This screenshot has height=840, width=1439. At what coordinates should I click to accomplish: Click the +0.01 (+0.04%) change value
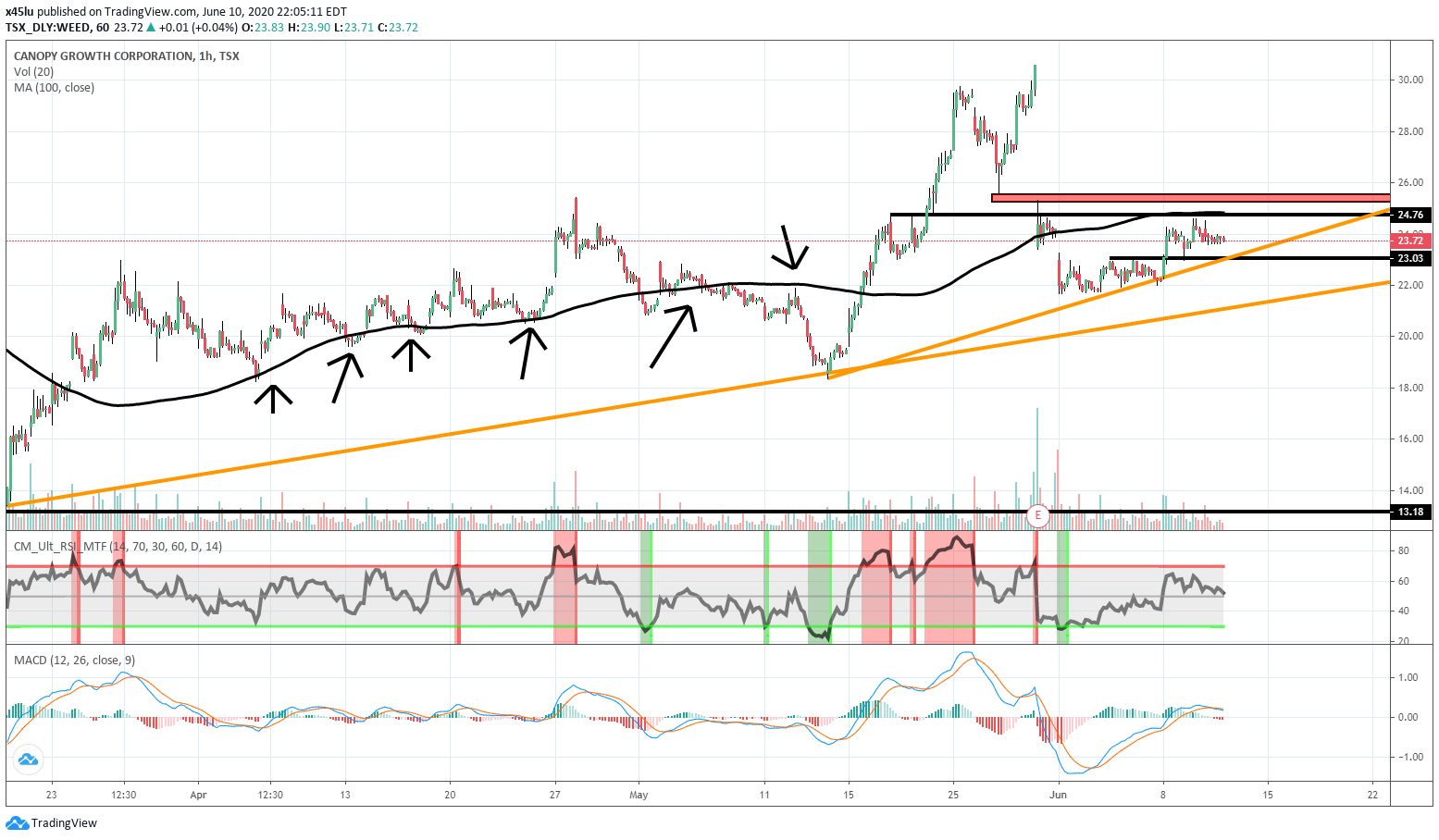[198, 28]
